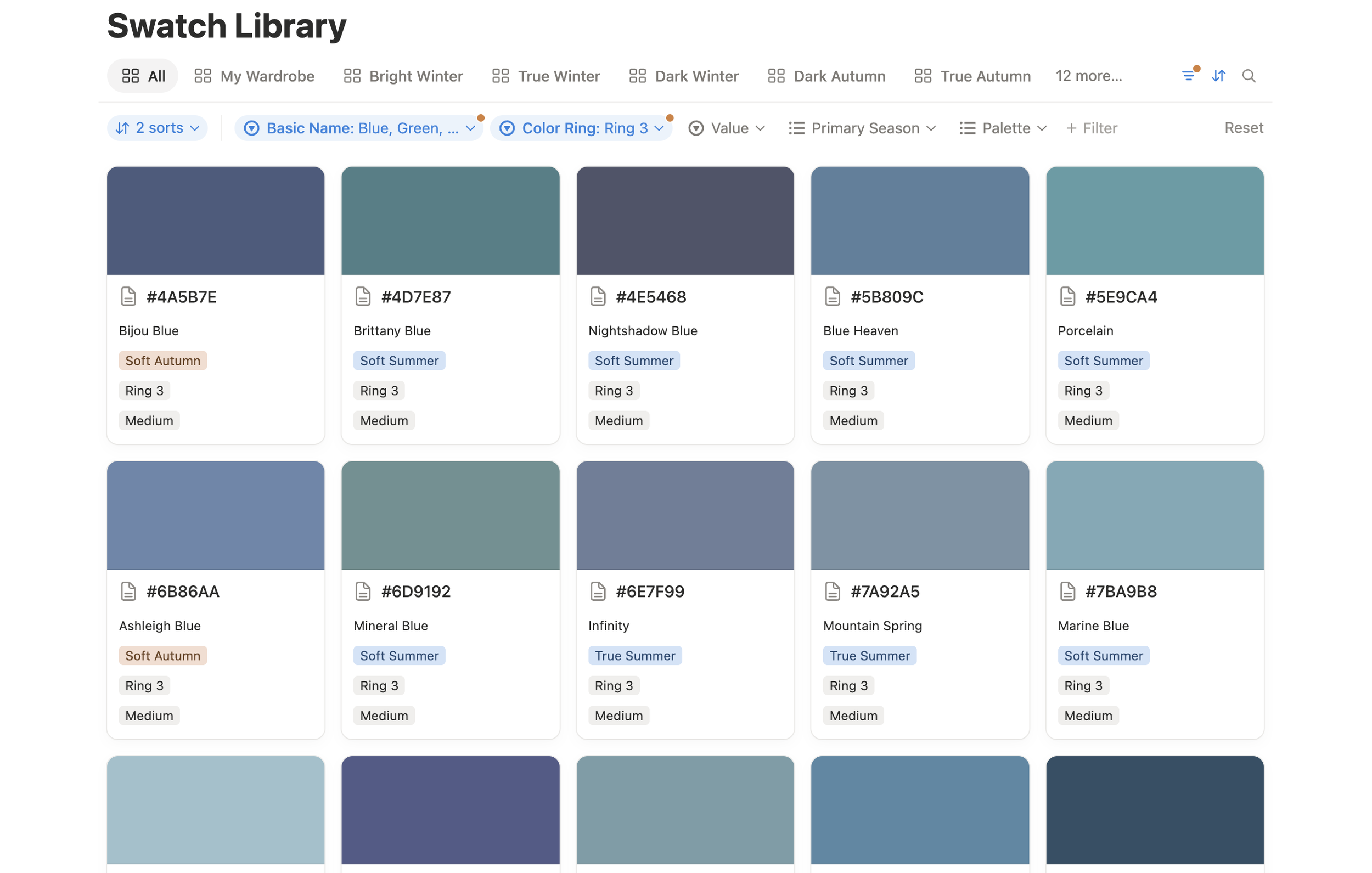The height and width of the screenshot is (873, 1372).
Task: Open the #7BA9B8 card title
Action: 1121,592
